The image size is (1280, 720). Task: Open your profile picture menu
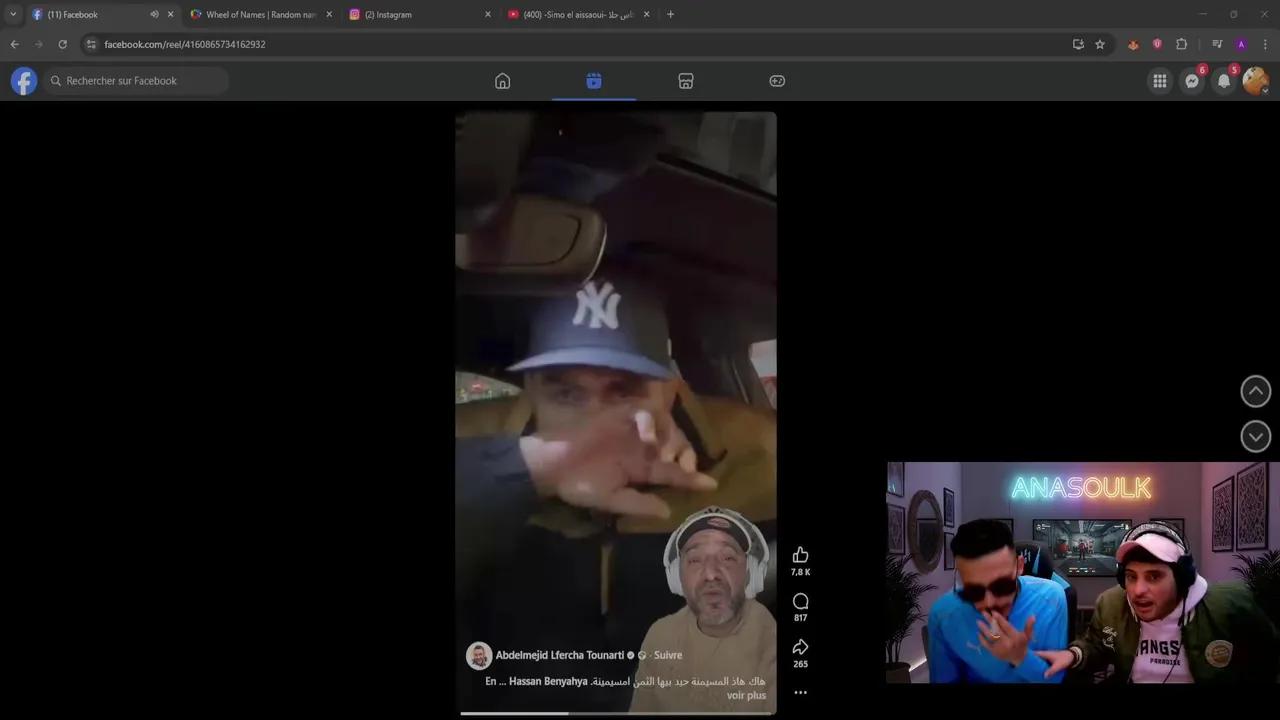coord(1255,81)
